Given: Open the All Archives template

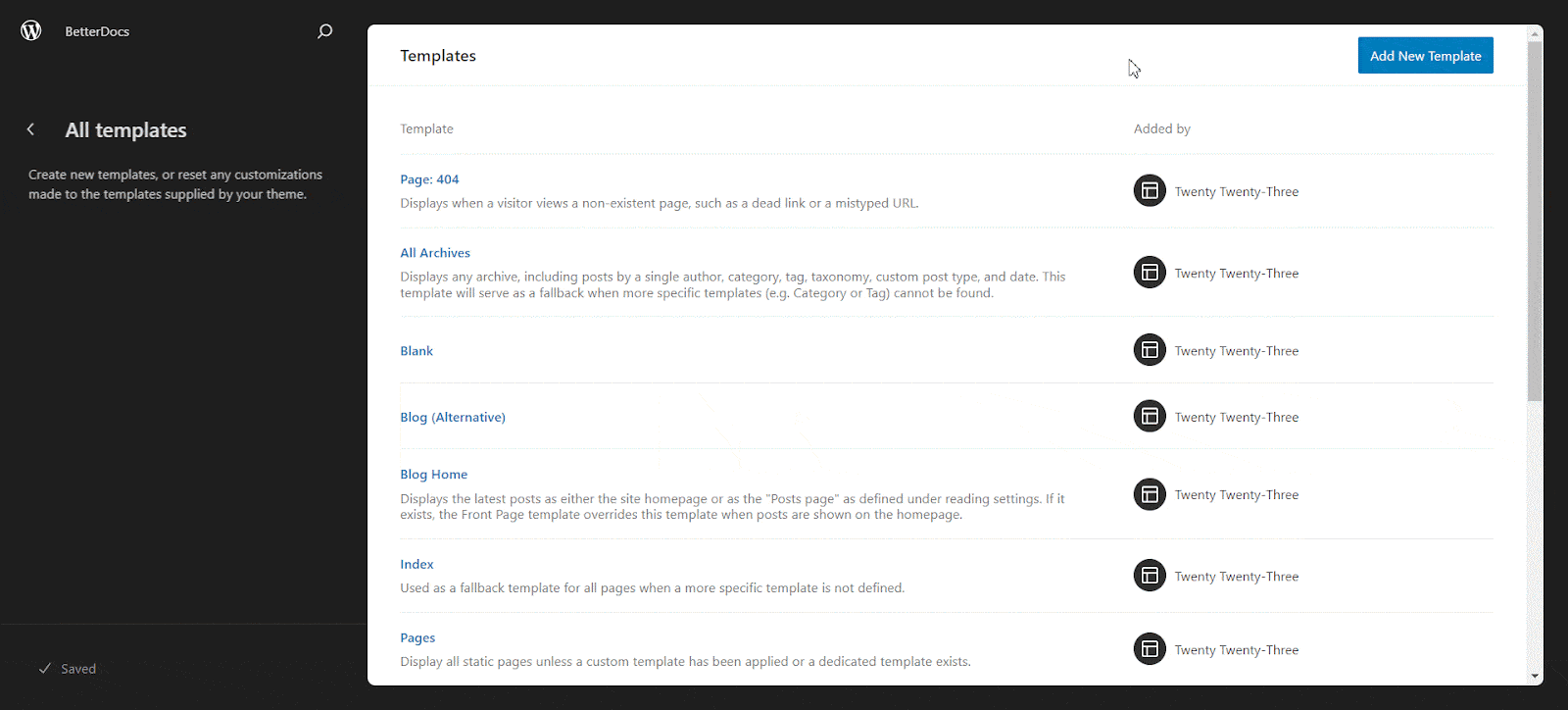Looking at the screenshot, I should (434, 252).
